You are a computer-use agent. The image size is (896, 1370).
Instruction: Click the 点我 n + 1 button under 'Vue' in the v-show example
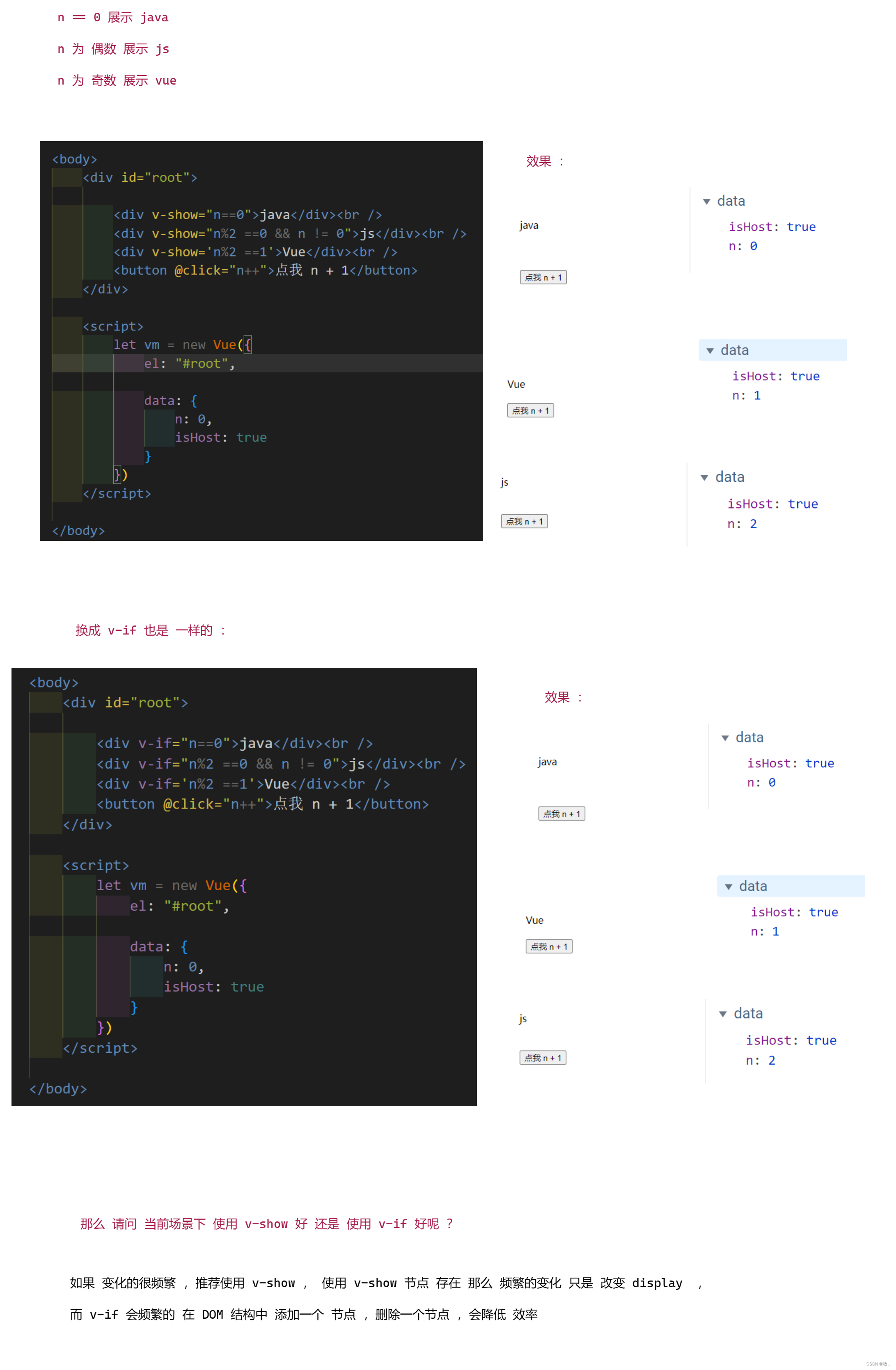[530, 410]
